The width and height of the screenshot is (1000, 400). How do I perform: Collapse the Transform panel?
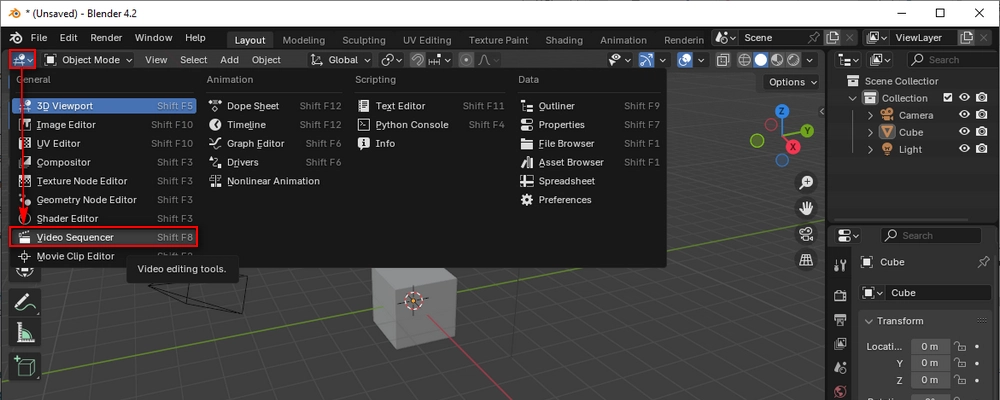pos(869,321)
